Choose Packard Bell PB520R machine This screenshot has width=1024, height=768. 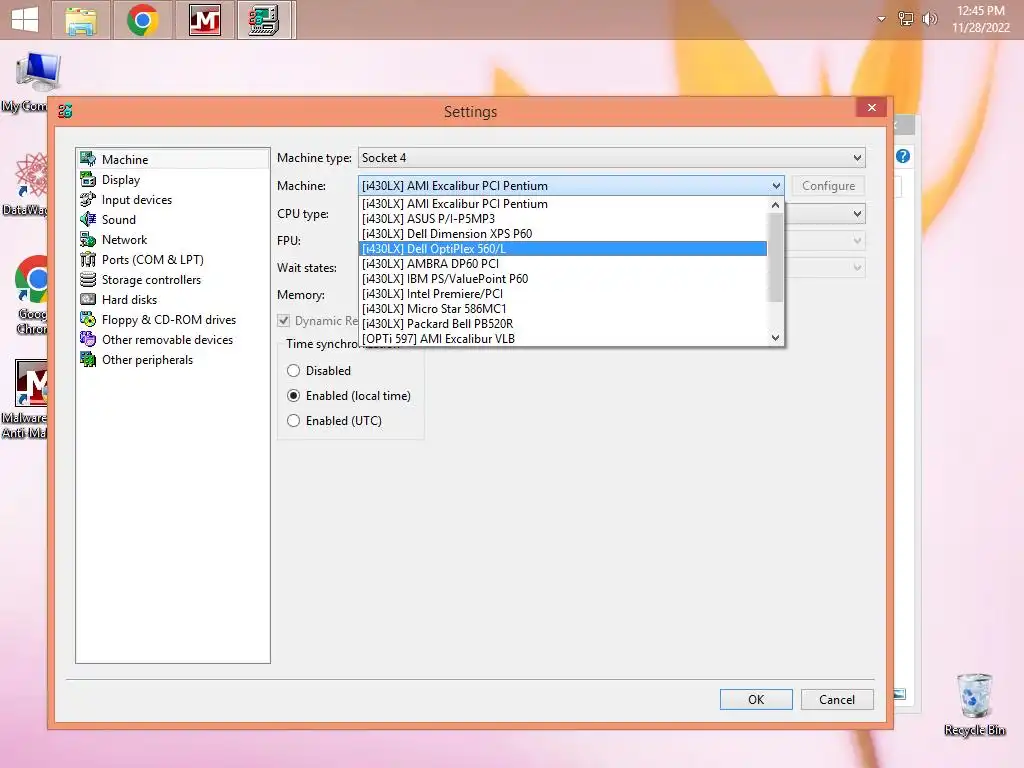click(x=563, y=324)
